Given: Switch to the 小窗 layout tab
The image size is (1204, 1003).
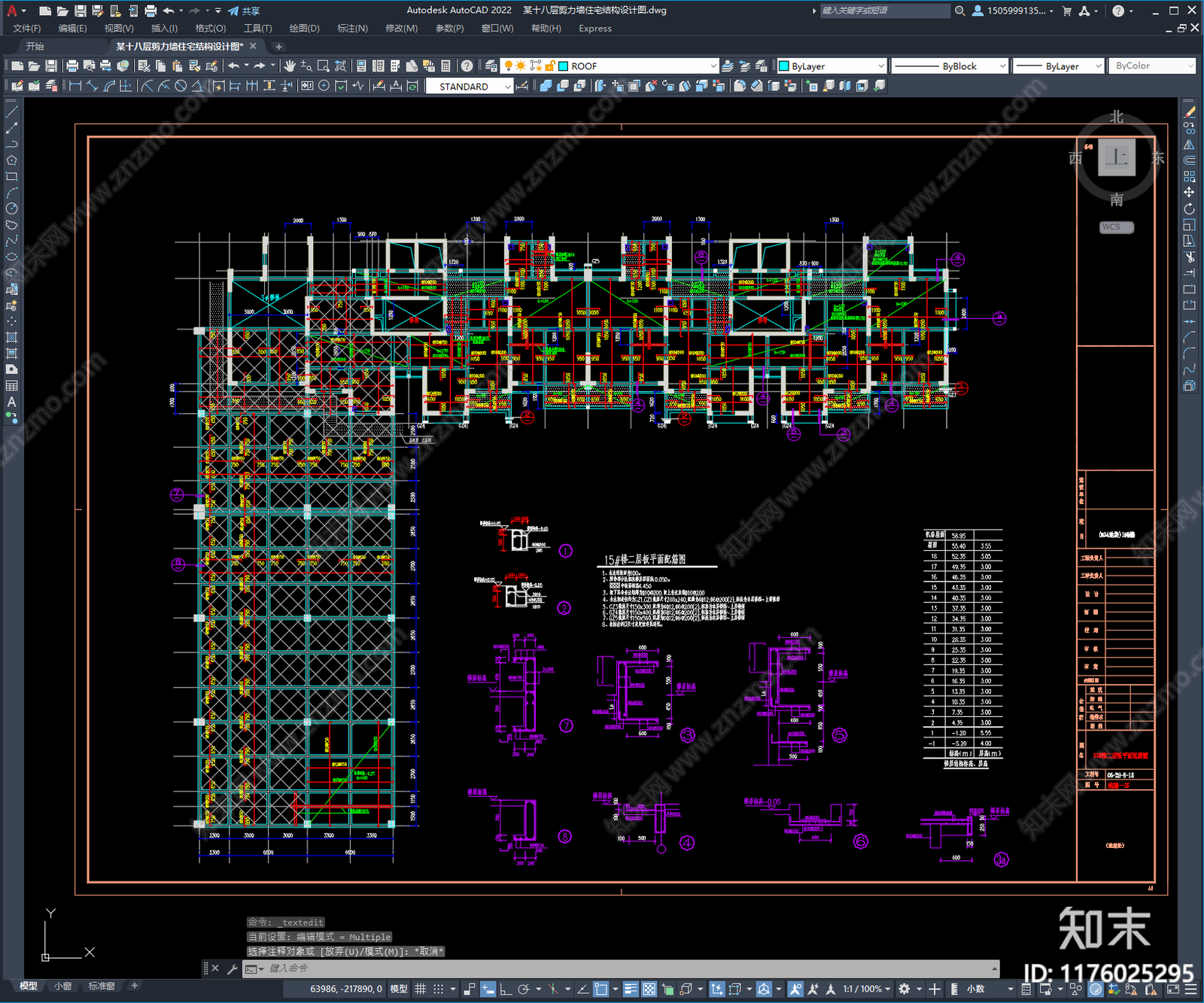Looking at the screenshot, I should click(63, 986).
